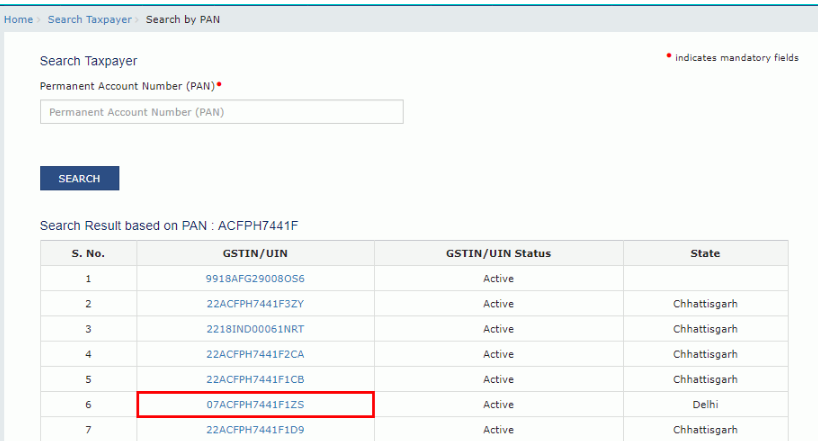Viewport: 818px width, 443px height.
Task: Open GSTIN 9918AFG29008OS6 link
Action: pos(255,278)
